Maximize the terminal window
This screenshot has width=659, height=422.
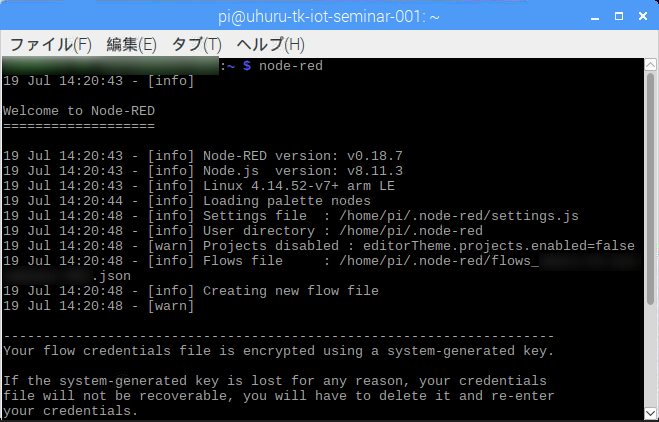[617, 15]
